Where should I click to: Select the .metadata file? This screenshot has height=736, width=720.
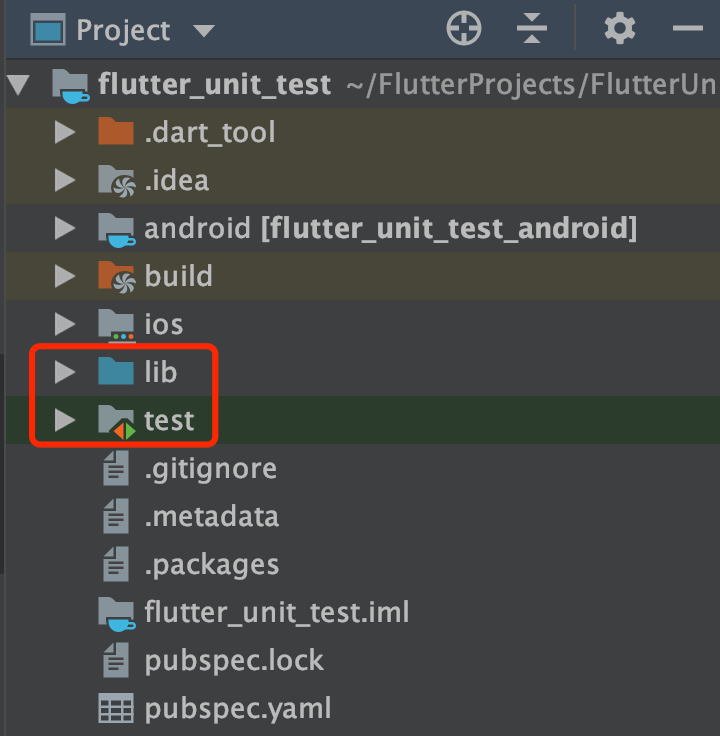point(211,517)
